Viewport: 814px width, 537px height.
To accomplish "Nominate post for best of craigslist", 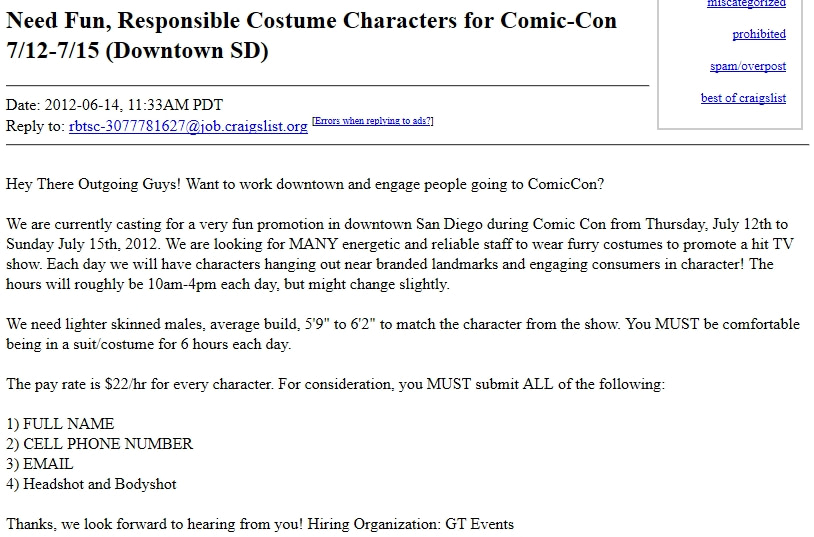I will 743,98.
